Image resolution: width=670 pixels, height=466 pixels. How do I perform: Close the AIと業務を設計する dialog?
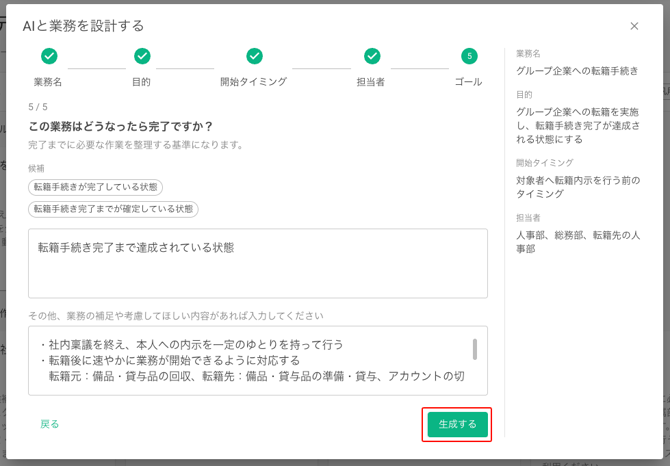(x=634, y=26)
